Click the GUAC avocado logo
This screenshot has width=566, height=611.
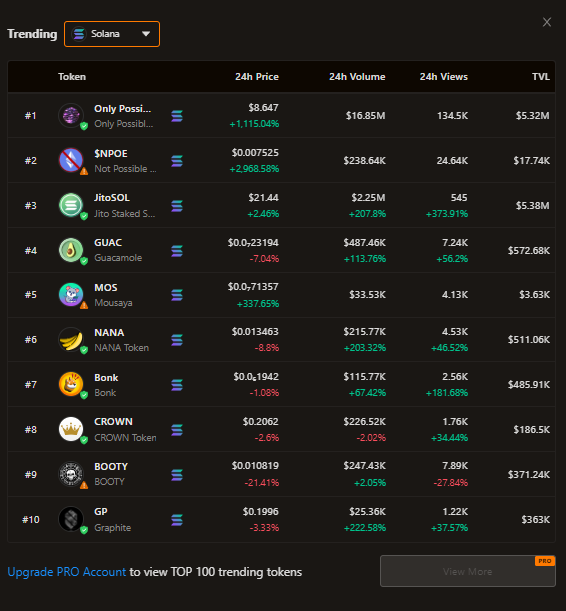(x=71, y=250)
